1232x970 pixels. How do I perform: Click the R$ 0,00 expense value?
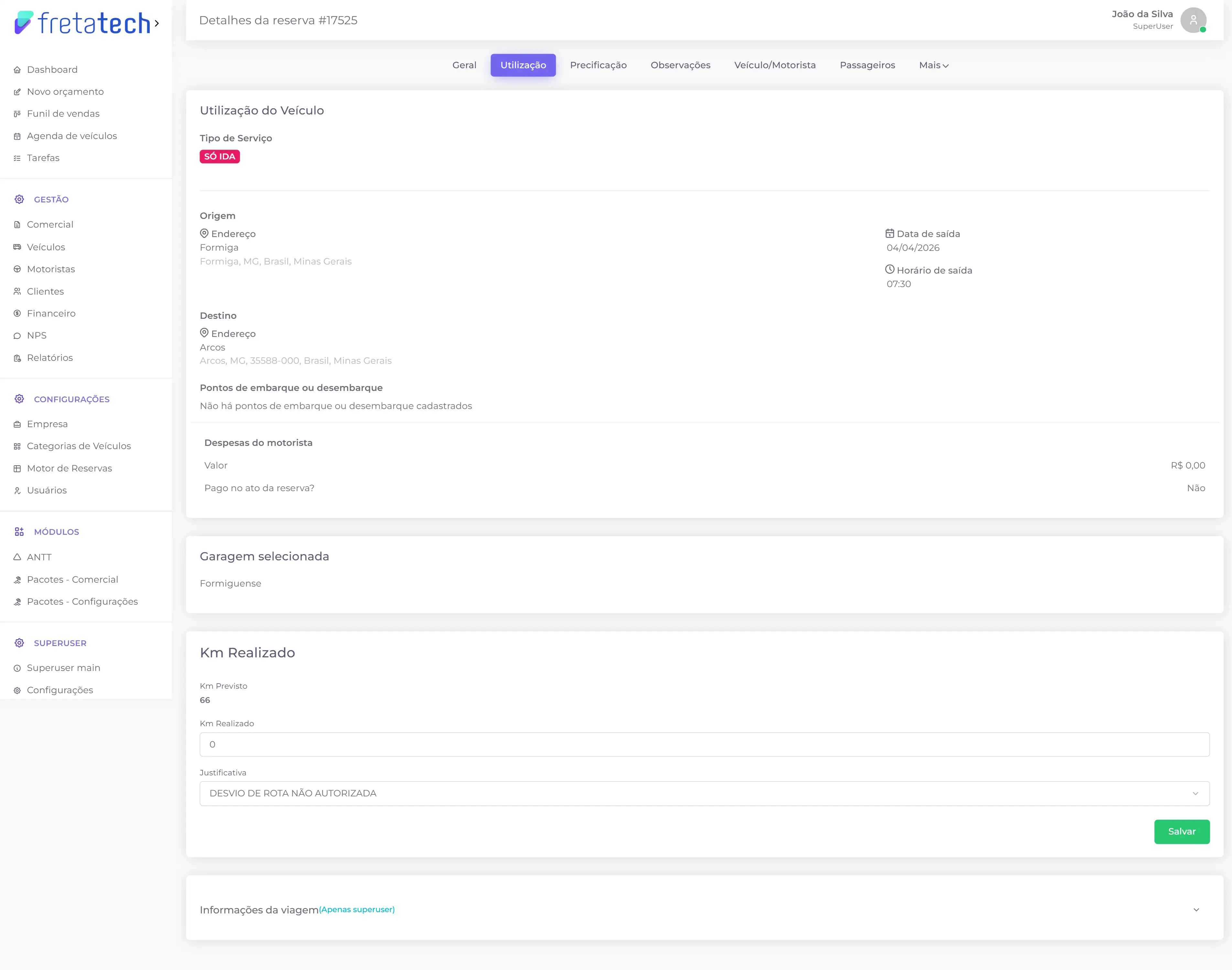1188,466
